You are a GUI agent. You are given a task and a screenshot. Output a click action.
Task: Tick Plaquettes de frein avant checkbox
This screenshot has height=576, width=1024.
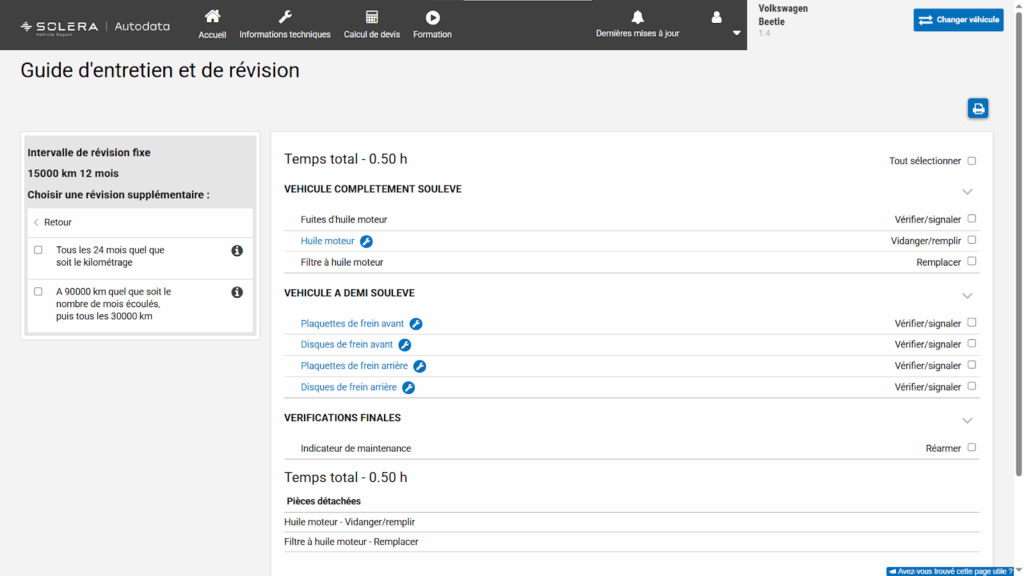(972, 323)
